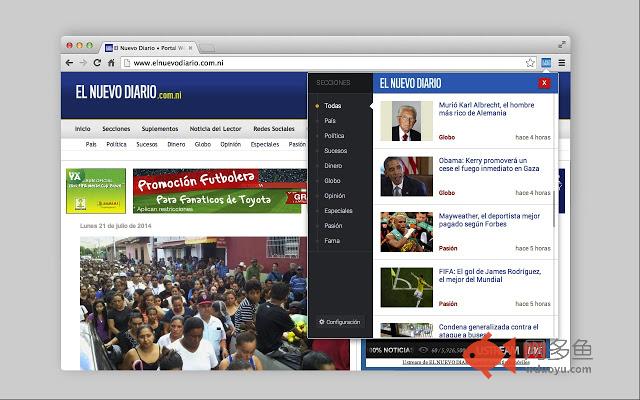Reload the page with the refresh icon
The image size is (640, 400).
[x=97, y=63]
